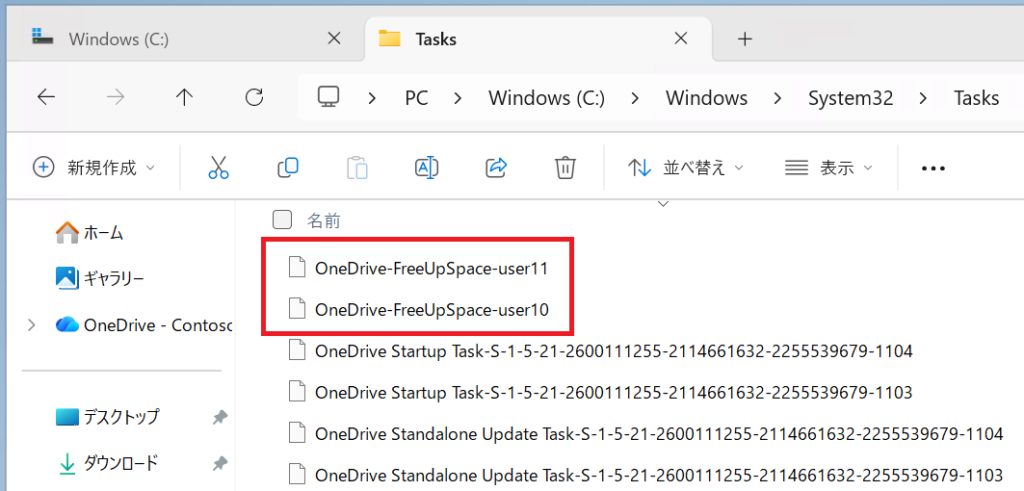Expand the OneDrive - Contoso tree node
Viewport: 1024px width, 491px height.
32,324
